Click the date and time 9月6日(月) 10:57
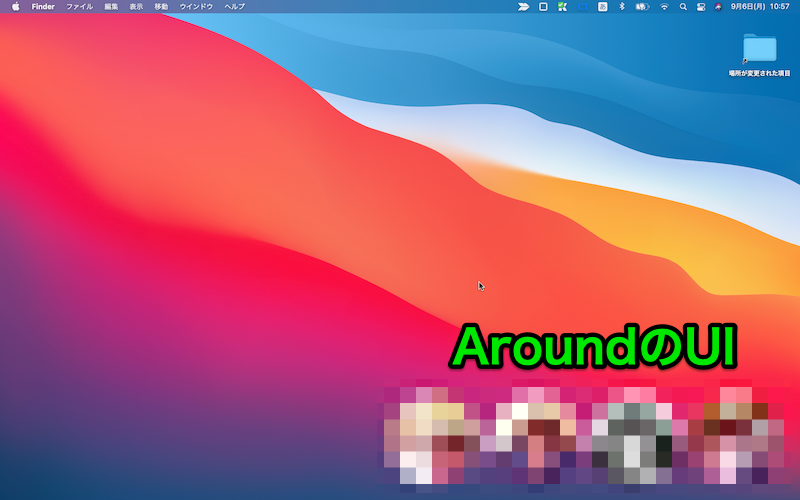The width and height of the screenshot is (800, 500). tap(760, 7)
